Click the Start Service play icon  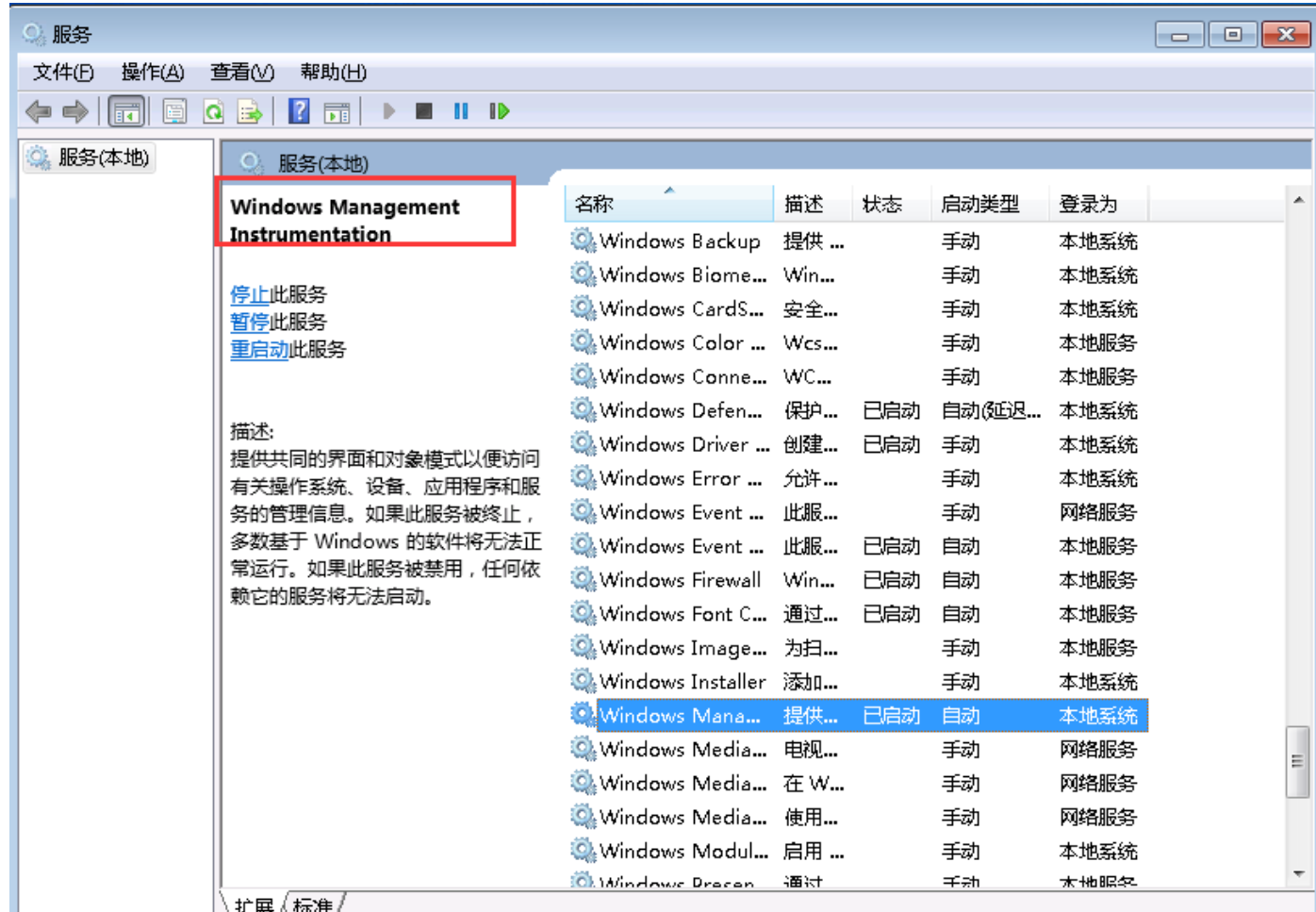pyautogui.click(x=388, y=111)
